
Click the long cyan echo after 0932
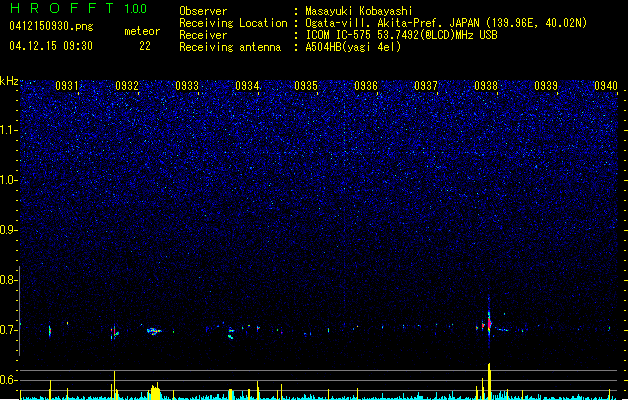(154, 331)
